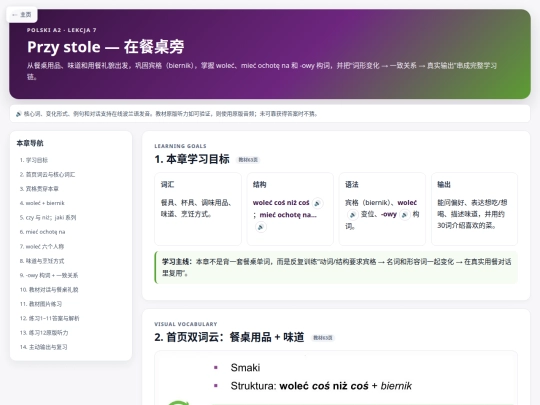
Task: Click the back to homepage button
Action: click(22, 15)
